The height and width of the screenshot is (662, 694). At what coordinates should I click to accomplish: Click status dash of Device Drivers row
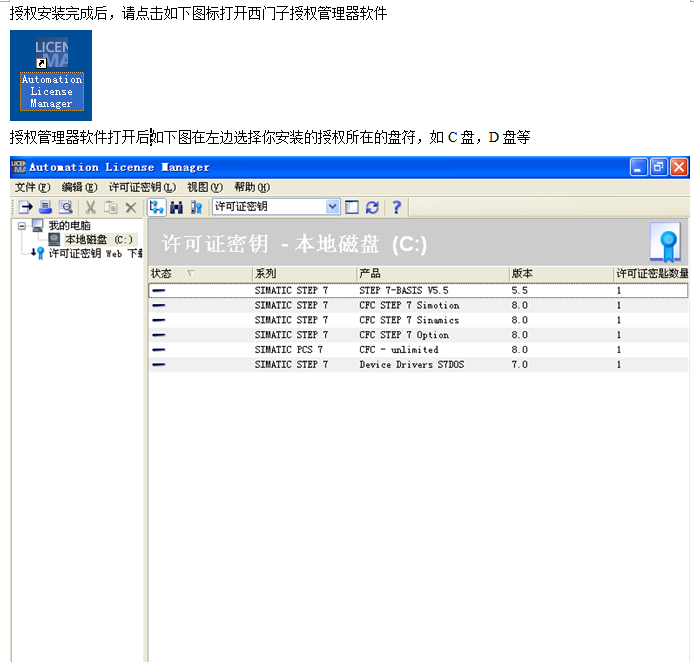158,365
